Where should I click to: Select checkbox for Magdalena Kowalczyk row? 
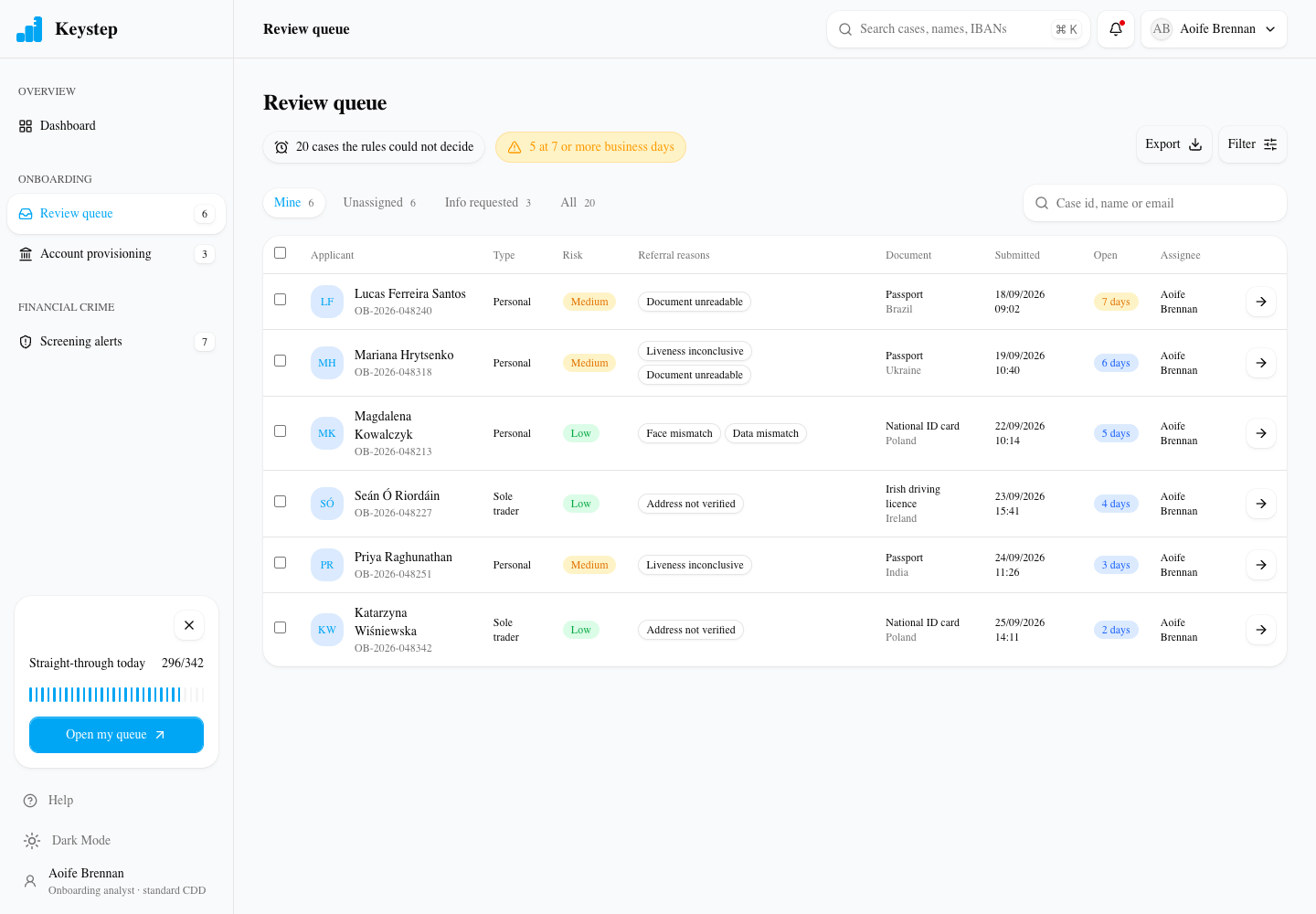pos(281,431)
